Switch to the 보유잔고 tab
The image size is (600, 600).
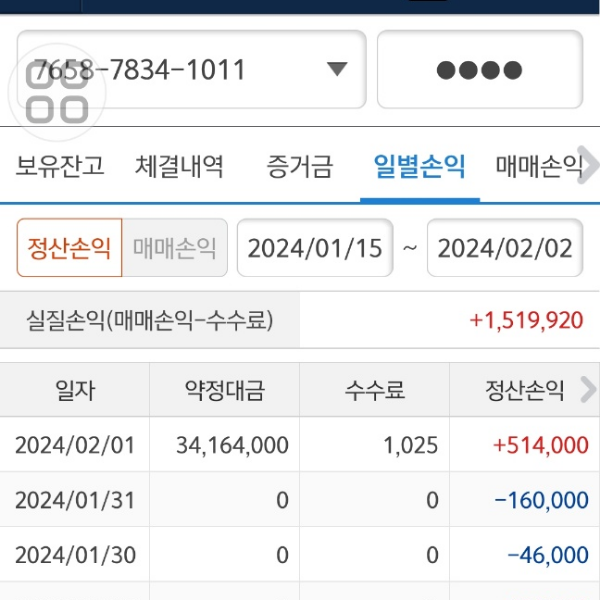click(x=60, y=166)
